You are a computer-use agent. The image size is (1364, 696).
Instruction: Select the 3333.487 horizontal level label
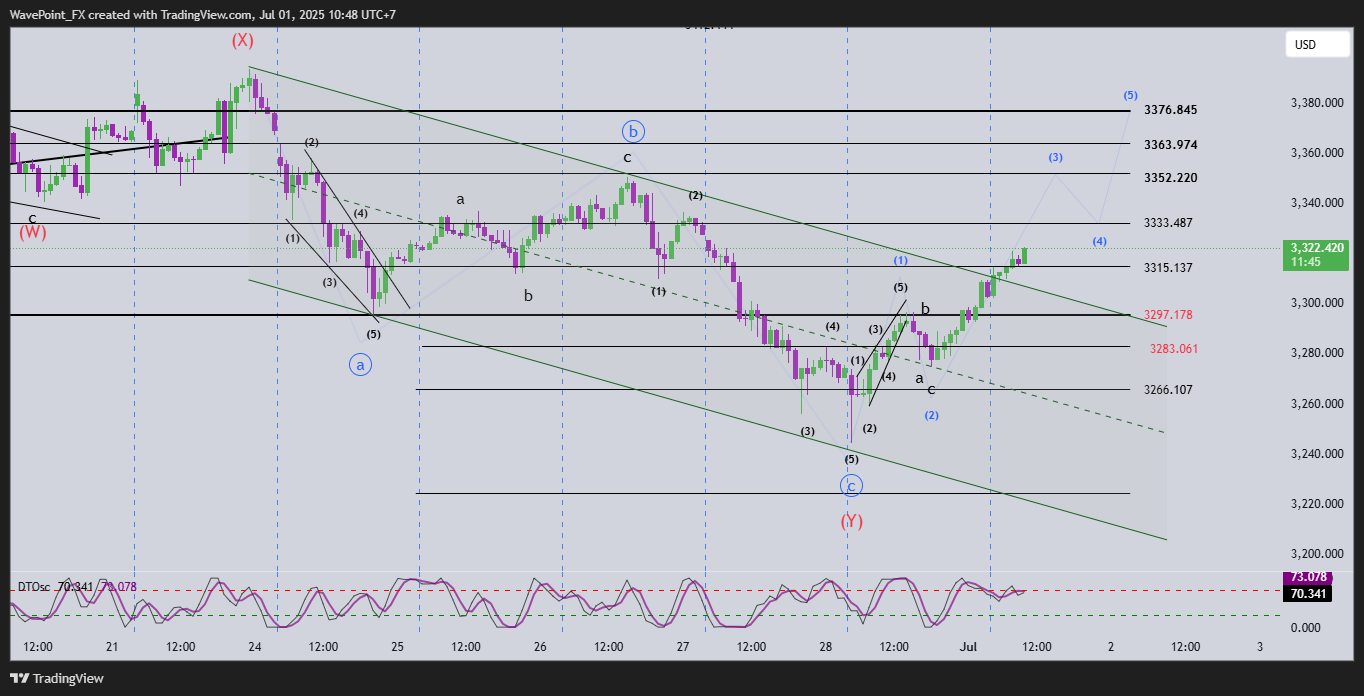(1168, 223)
